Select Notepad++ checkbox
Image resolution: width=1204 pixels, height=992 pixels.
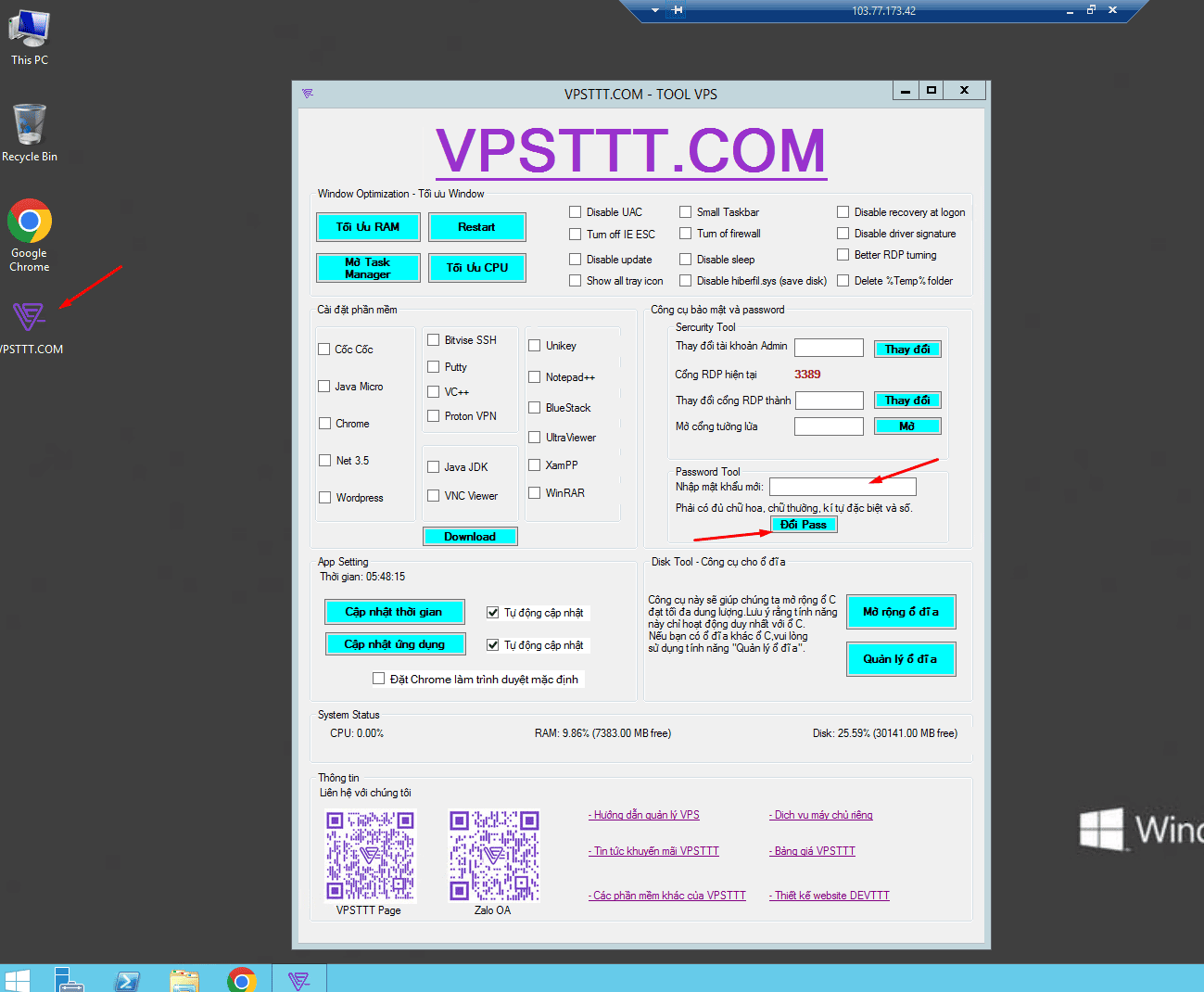[535, 377]
